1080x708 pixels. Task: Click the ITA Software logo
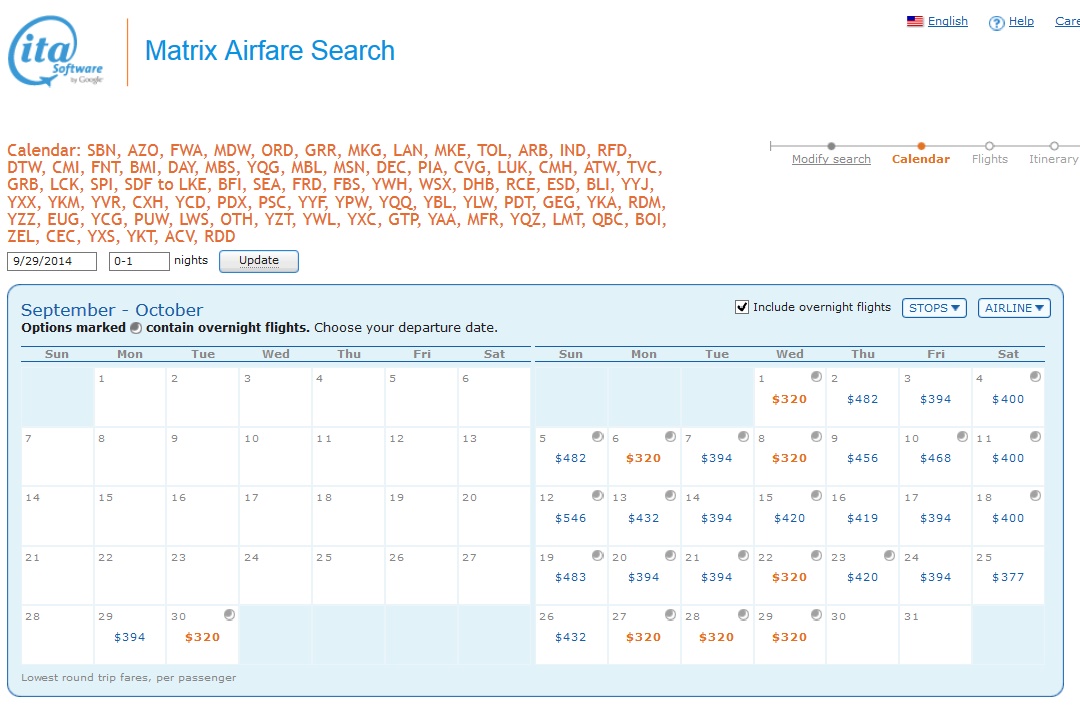coord(56,52)
